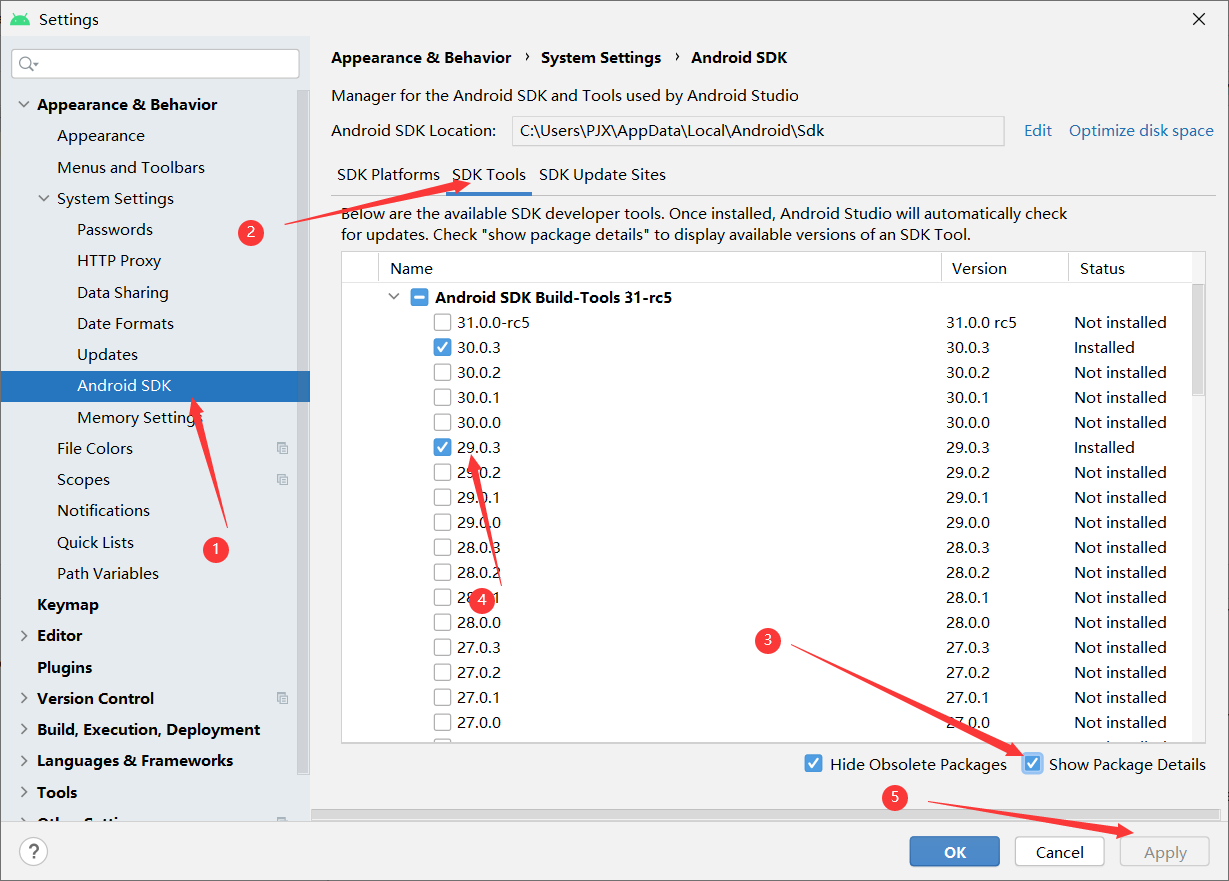
Task: Tick the 30.0.0 build-tools checkbox
Action: click(442, 423)
